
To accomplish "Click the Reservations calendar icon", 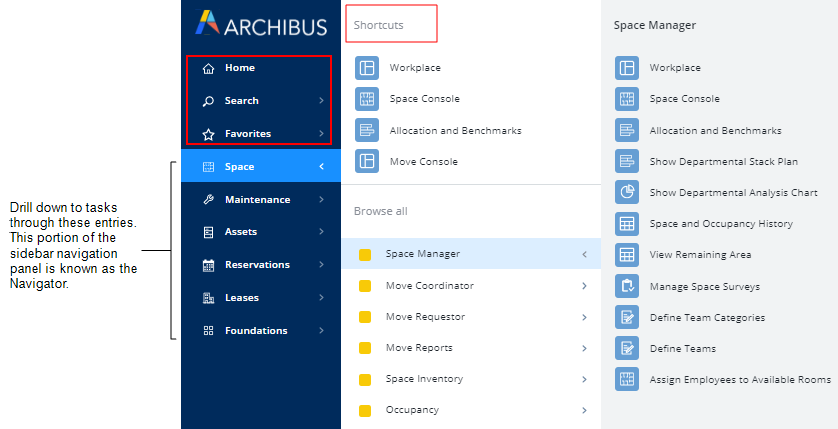I will pos(208,265).
